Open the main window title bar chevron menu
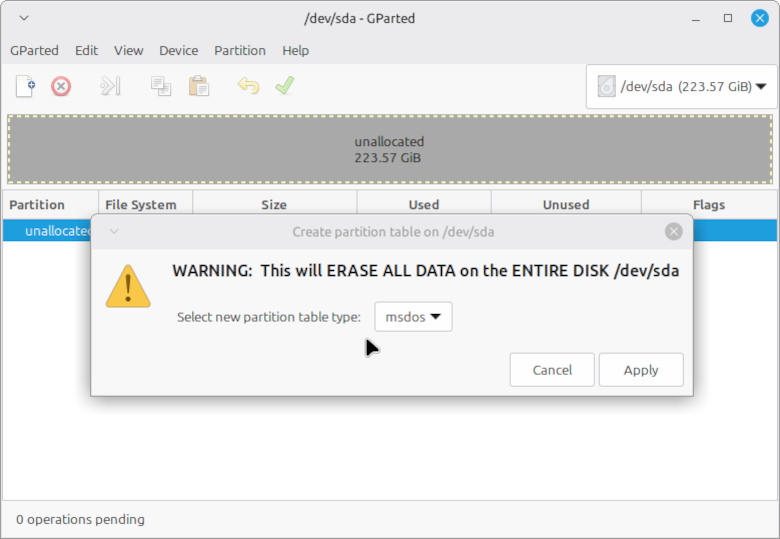The width and height of the screenshot is (780, 539). [24, 18]
